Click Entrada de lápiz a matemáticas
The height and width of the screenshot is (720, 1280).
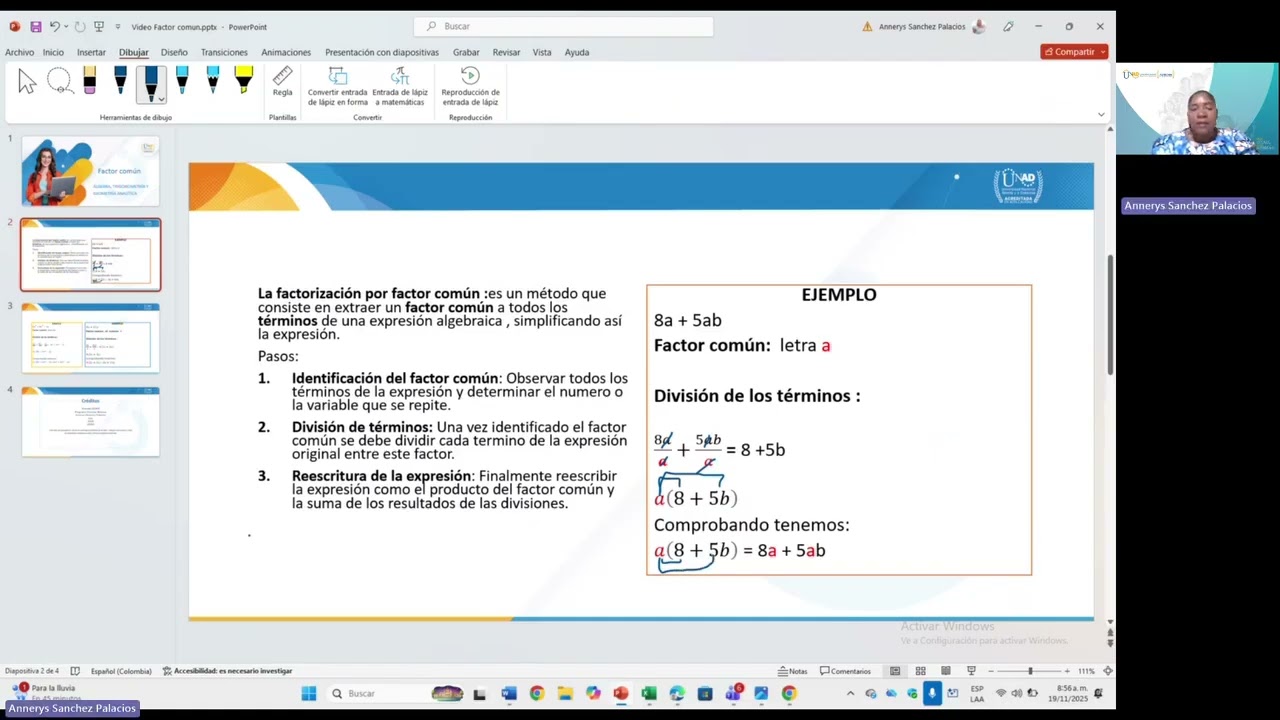pyautogui.click(x=400, y=86)
